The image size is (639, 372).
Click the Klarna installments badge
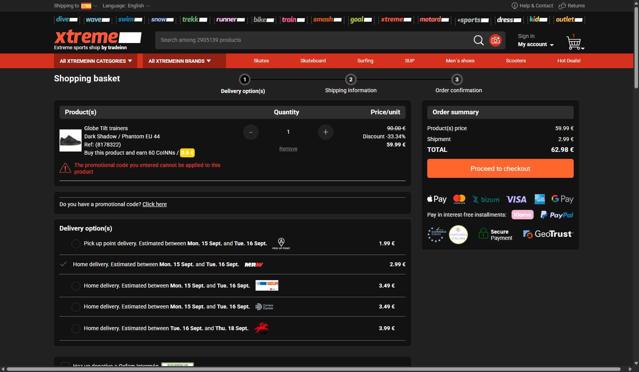[522, 215]
